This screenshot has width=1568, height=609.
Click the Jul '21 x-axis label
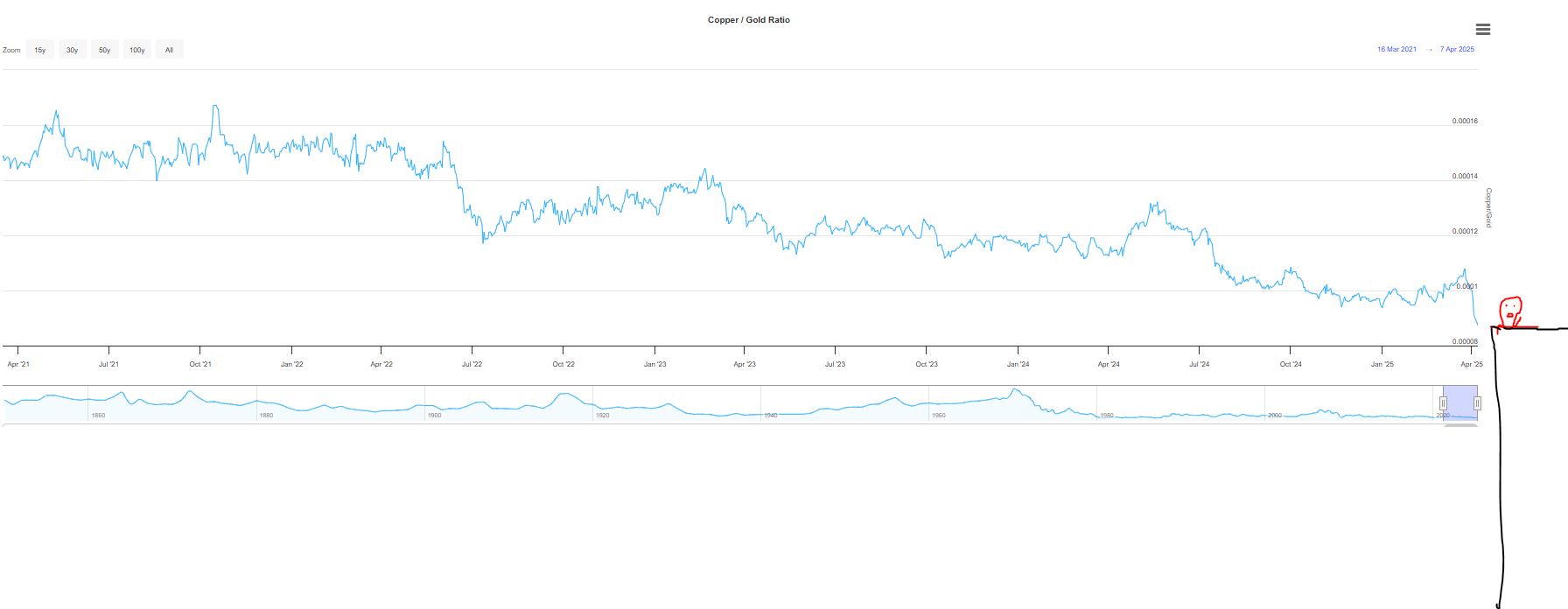(x=108, y=364)
